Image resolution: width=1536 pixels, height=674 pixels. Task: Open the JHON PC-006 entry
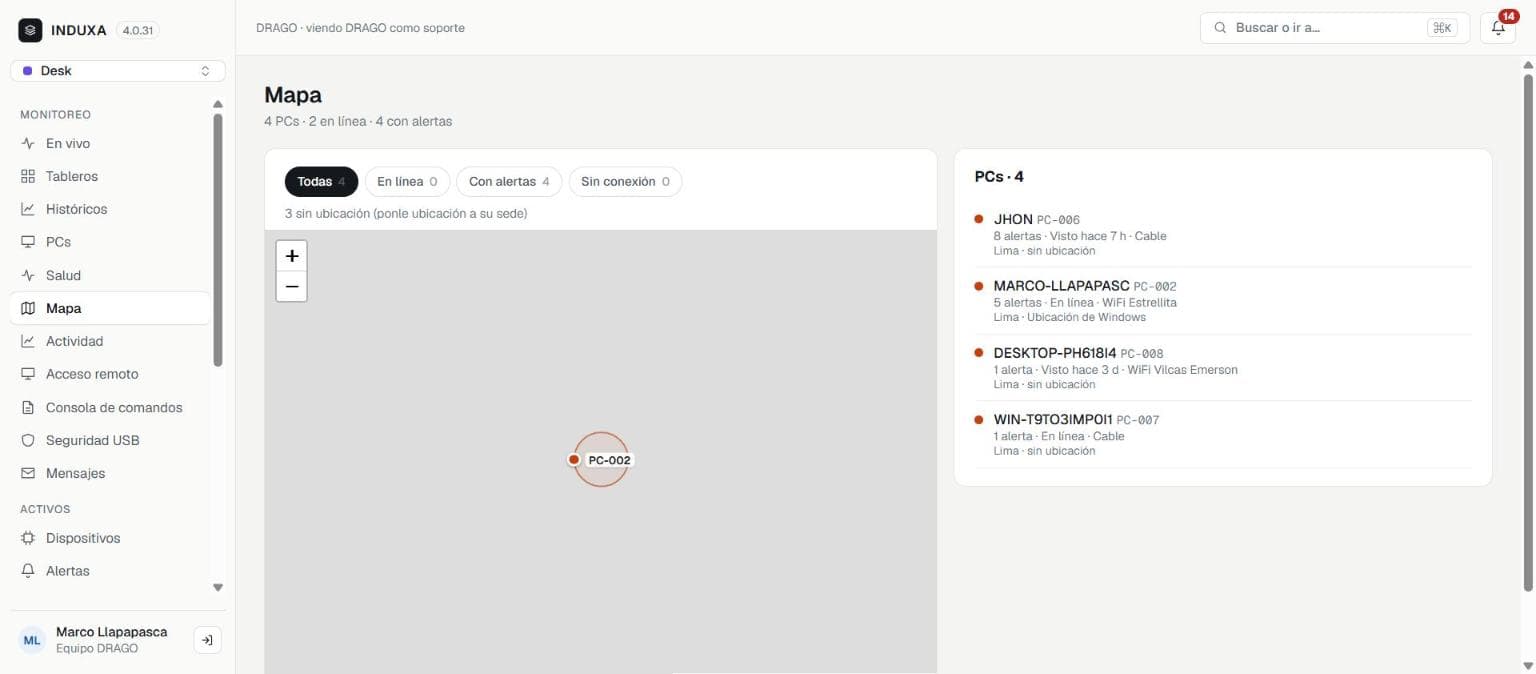point(1223,235)
